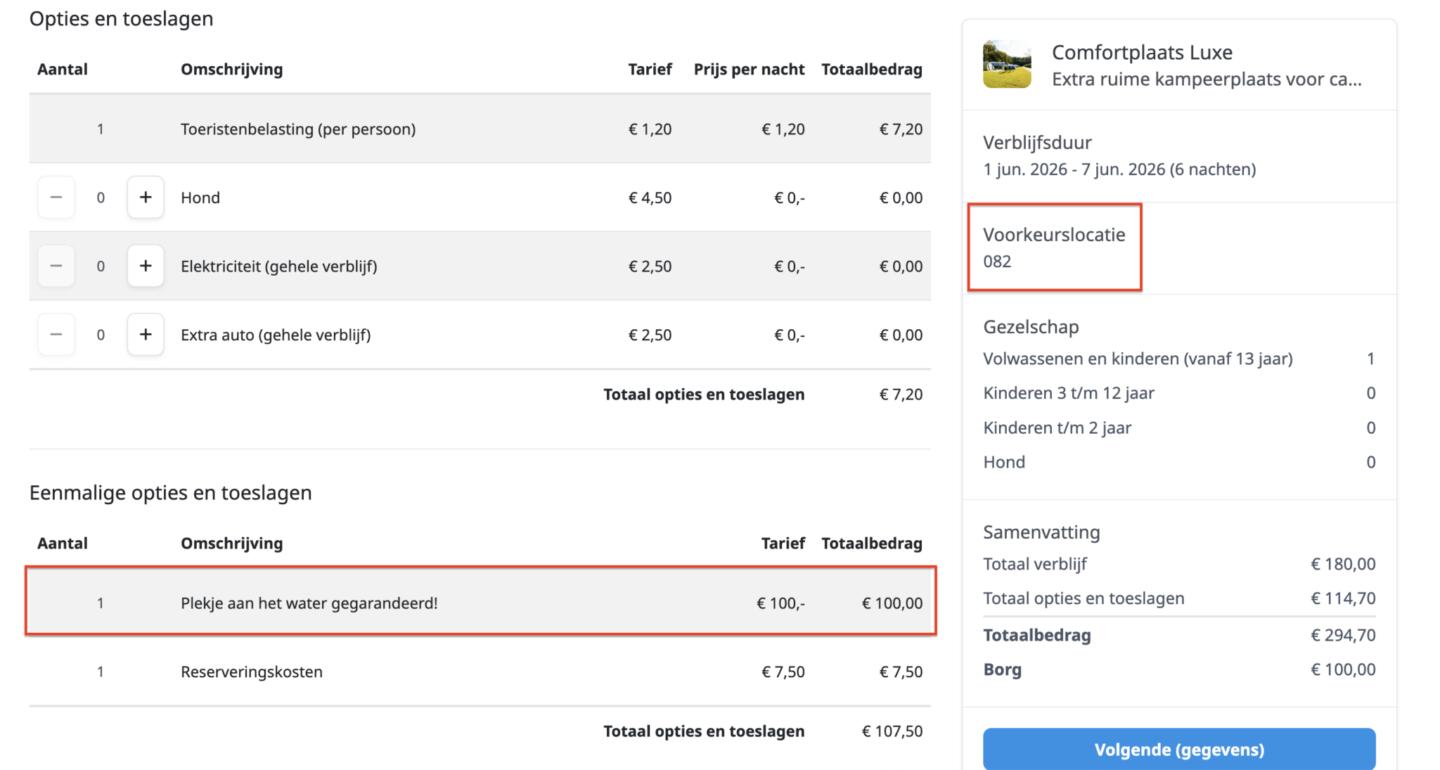The width and height of the screenshot is (1440, 770).
Task: Select the Voorkeurslocatie 082 section
Action: click(1054, 248)
